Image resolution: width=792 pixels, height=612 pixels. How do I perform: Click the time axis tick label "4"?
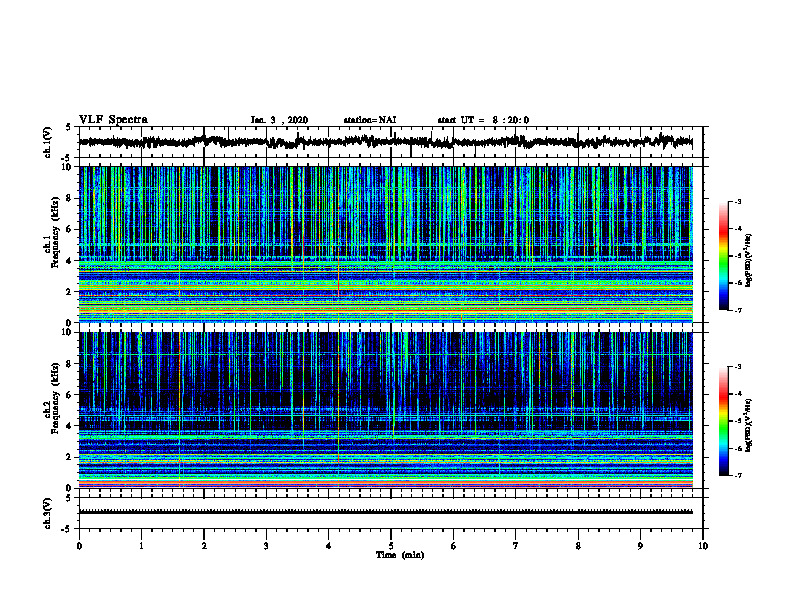click(328, 546)
